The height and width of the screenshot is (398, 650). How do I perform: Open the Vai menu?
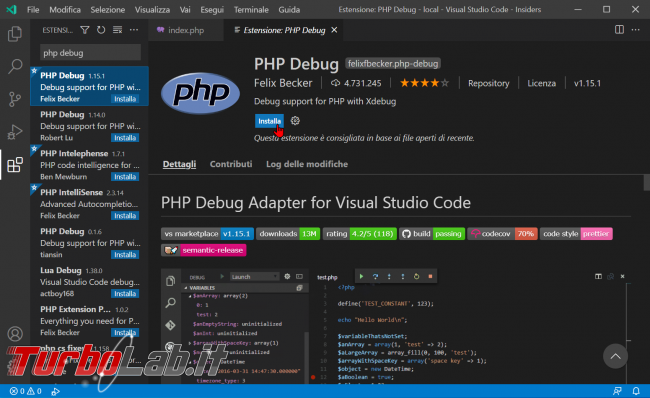coord(185,10)
